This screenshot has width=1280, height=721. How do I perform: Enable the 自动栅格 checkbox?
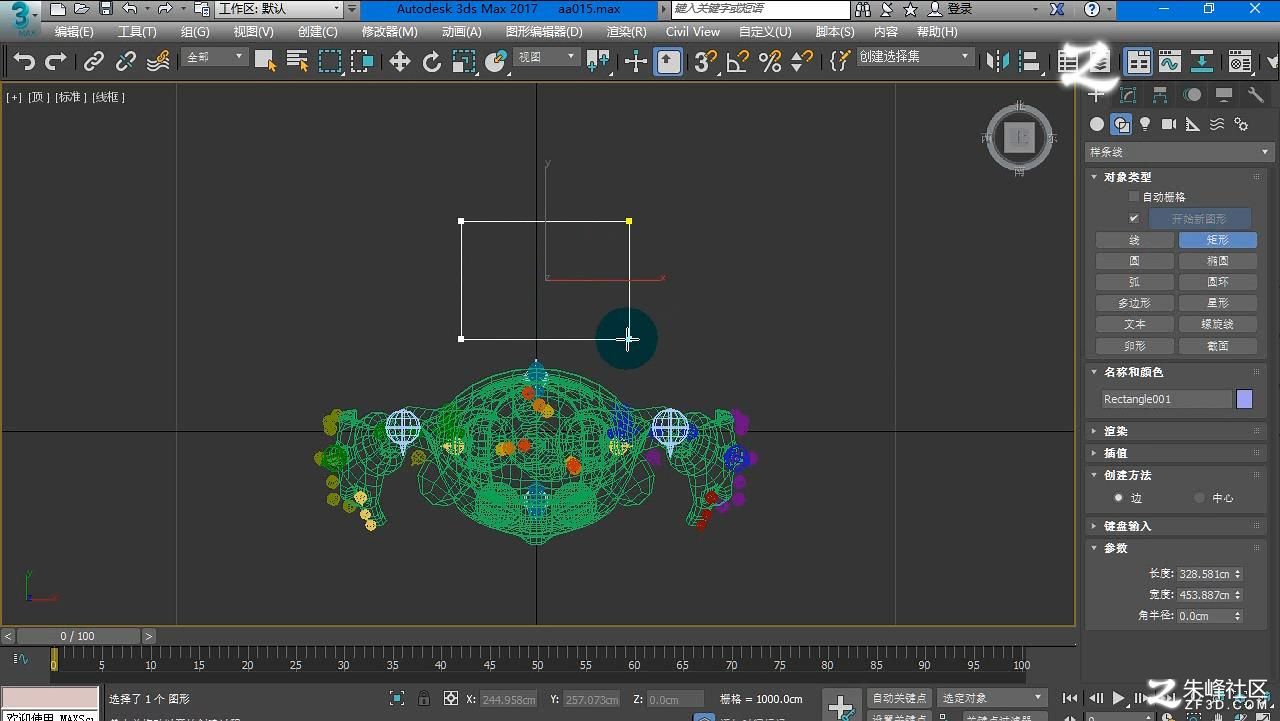pos(1134,197)
